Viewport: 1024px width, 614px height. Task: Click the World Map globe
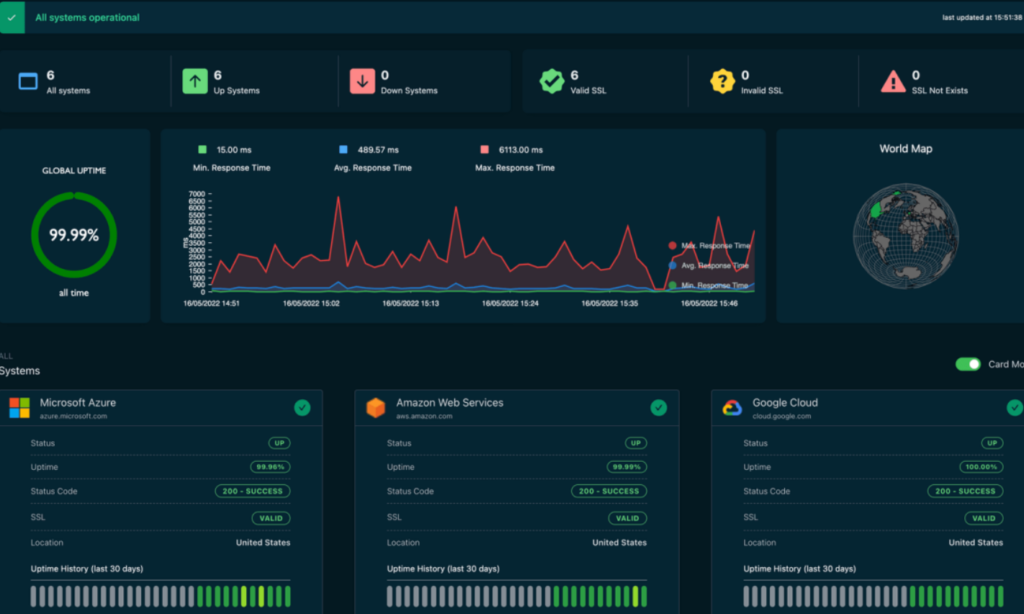[x=905, y=235]
